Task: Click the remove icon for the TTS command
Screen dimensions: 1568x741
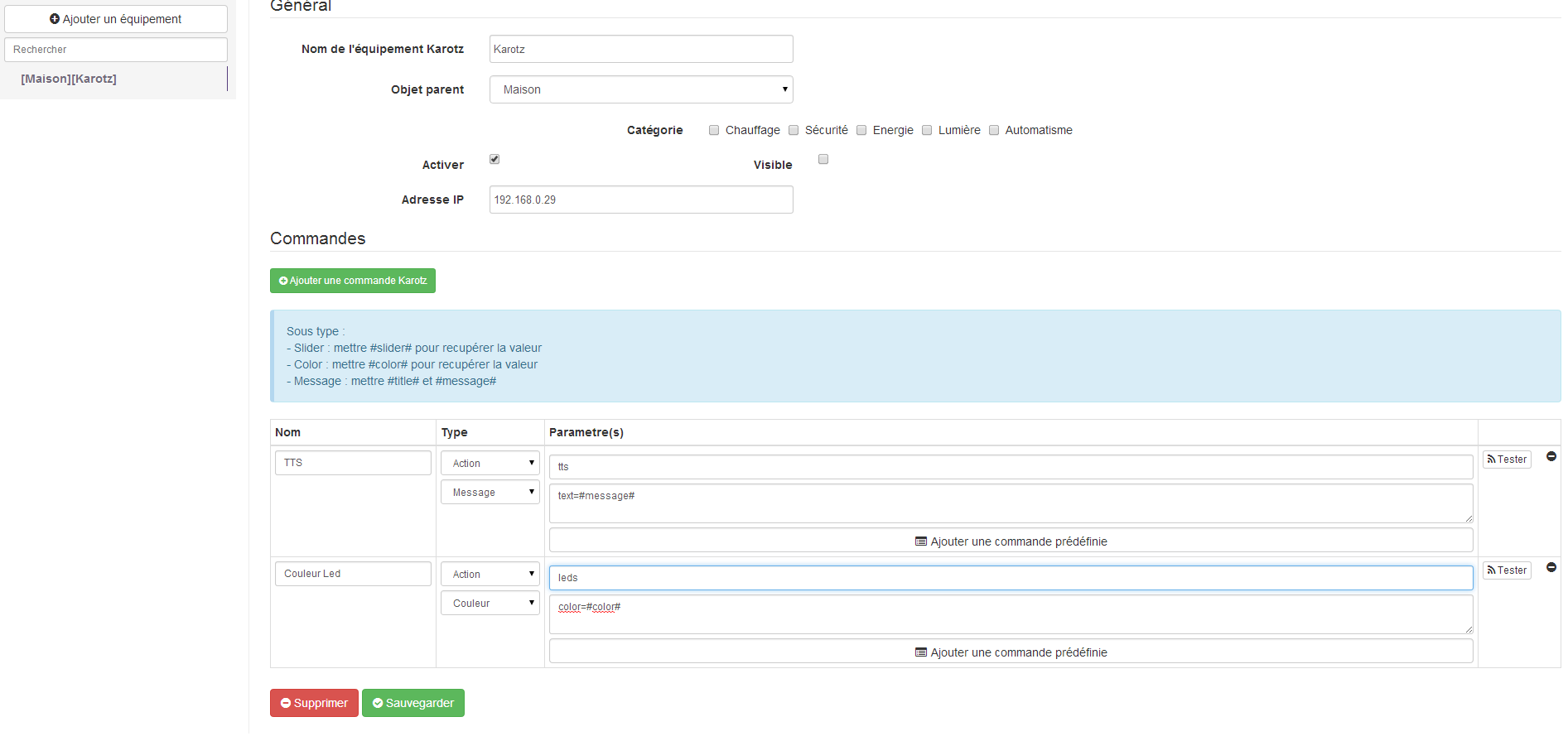Action: pyautogui.click(x=1551, y=456)
